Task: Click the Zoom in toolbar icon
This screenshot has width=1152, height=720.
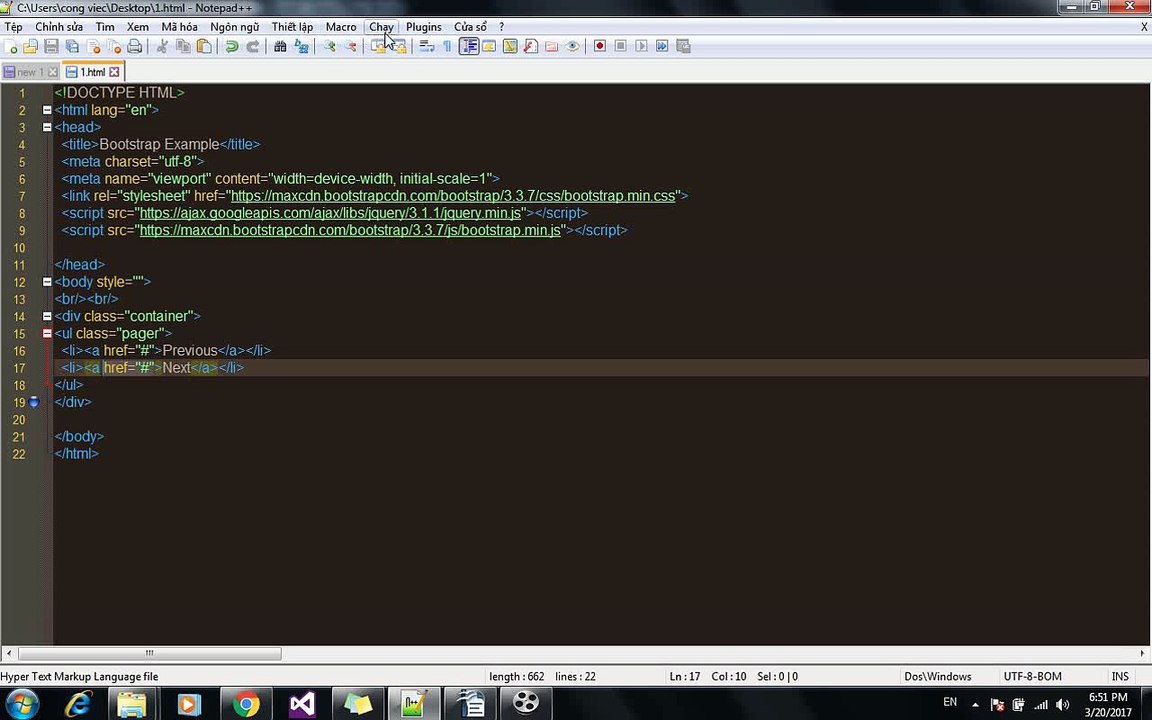Action: click(330, 46)
